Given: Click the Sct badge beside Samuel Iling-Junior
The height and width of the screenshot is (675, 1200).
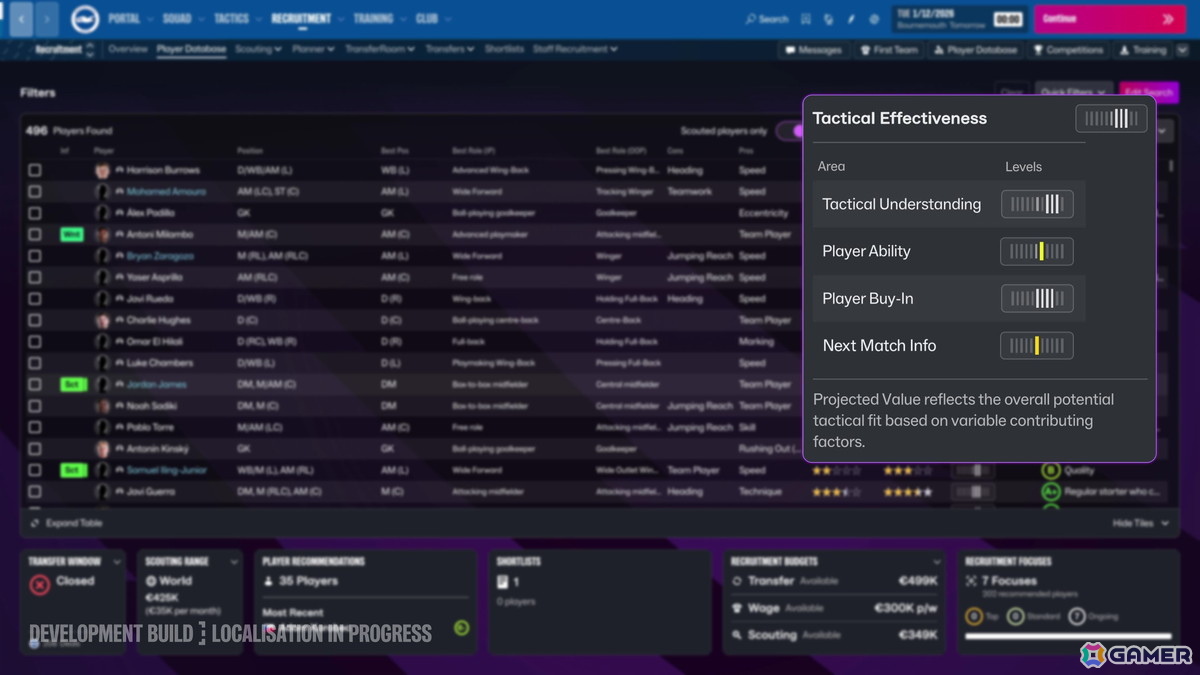Looking at the screenshot, I should (72, 470).
